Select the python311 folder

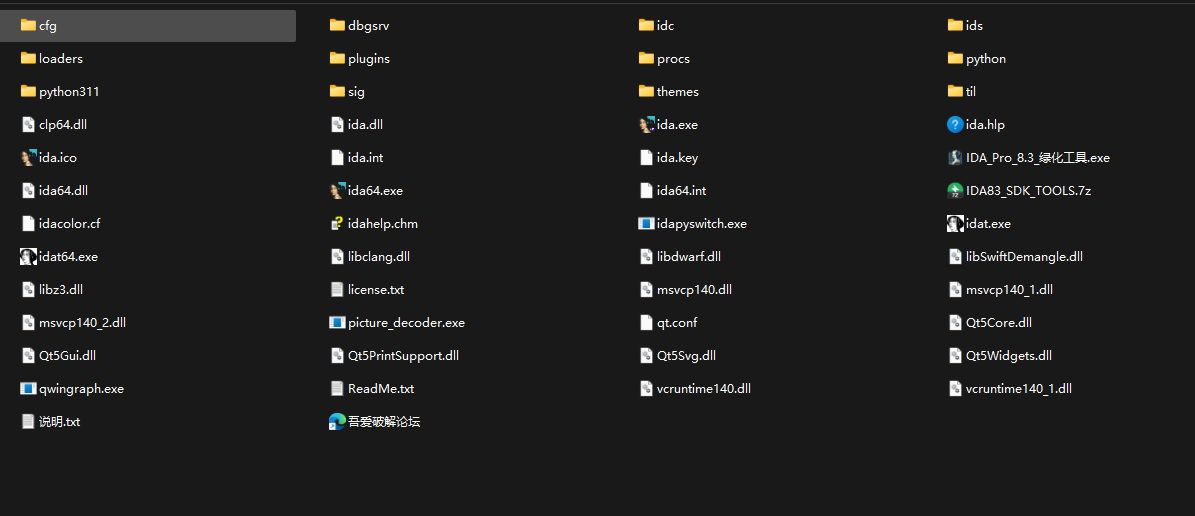pos(60,91)
